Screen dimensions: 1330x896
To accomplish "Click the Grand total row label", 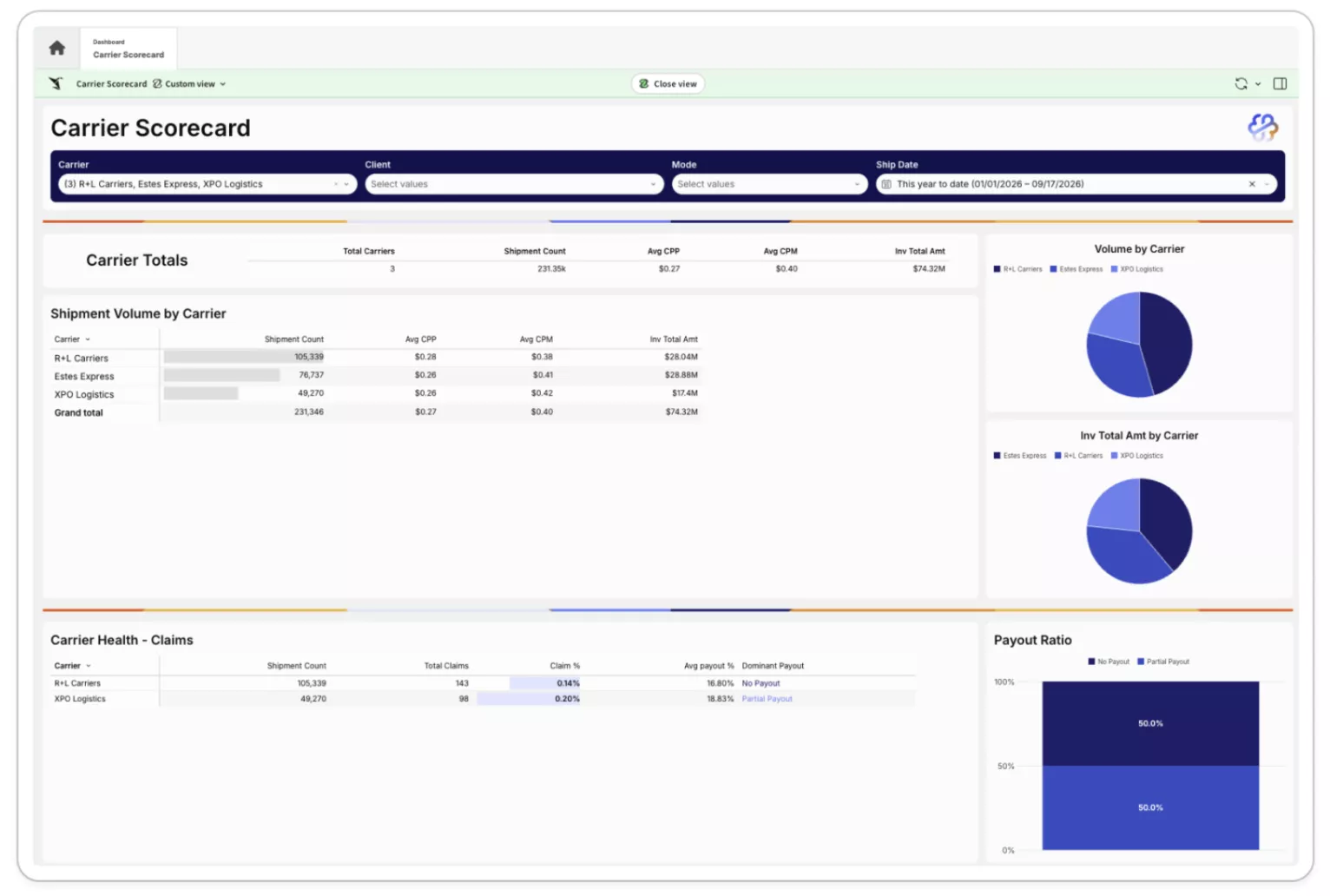I will point(78,412).
